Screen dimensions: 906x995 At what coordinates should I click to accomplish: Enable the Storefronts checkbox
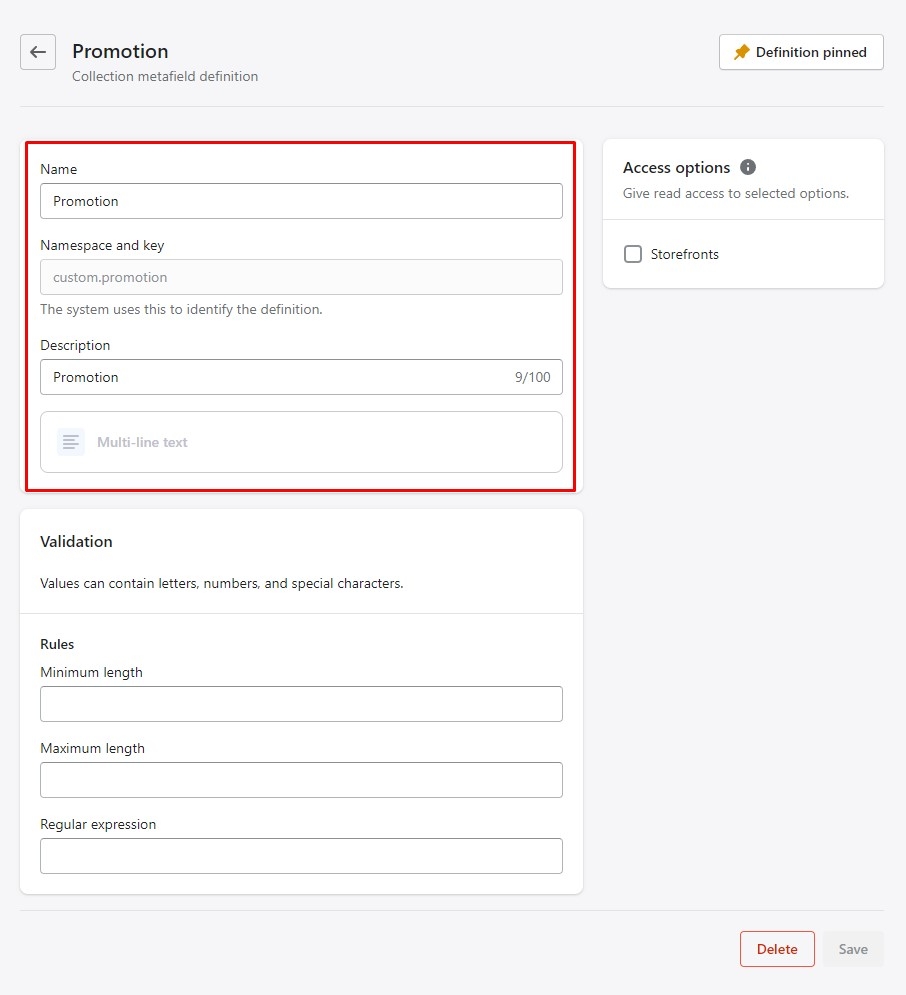pyautogui.click(x=633, y=254)
